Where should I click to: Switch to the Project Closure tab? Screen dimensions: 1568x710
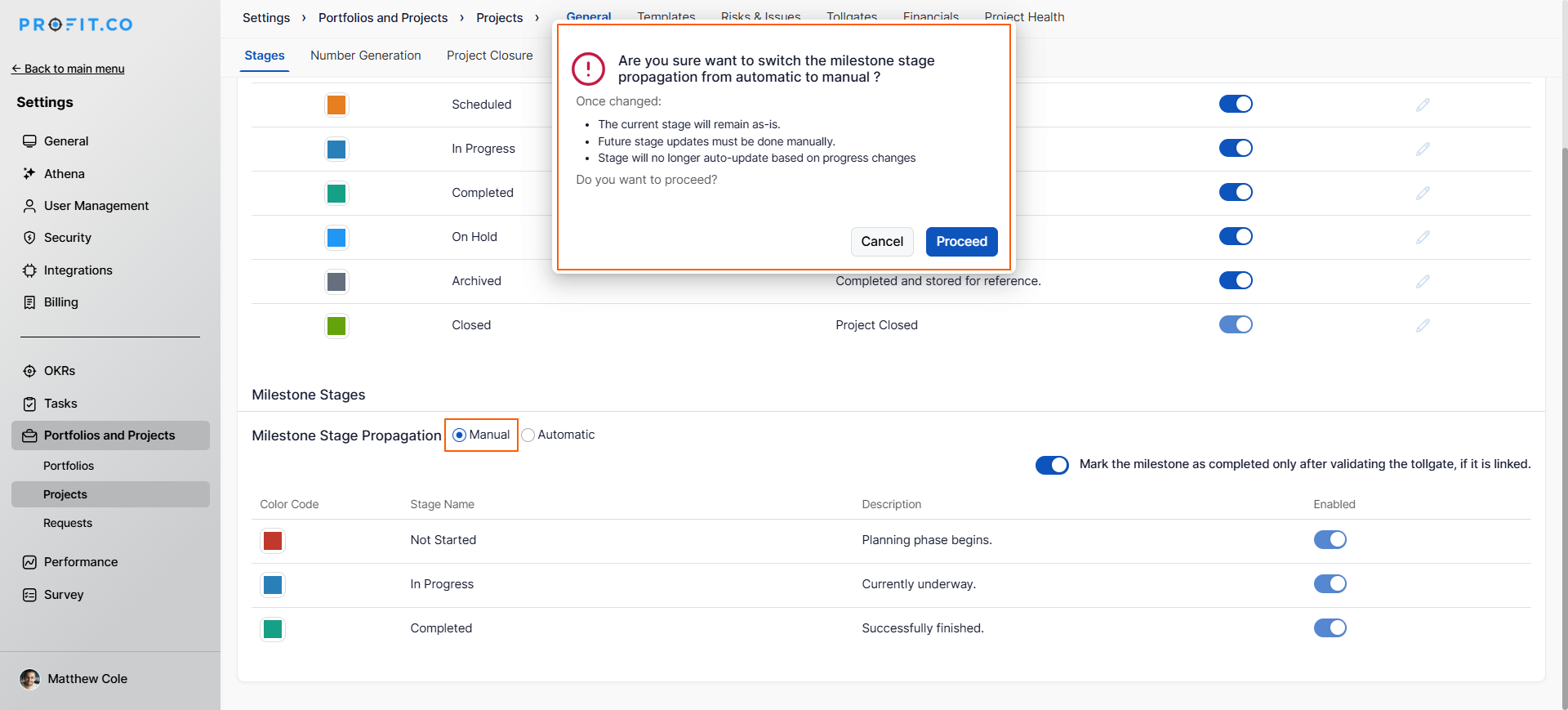point(489,56)
